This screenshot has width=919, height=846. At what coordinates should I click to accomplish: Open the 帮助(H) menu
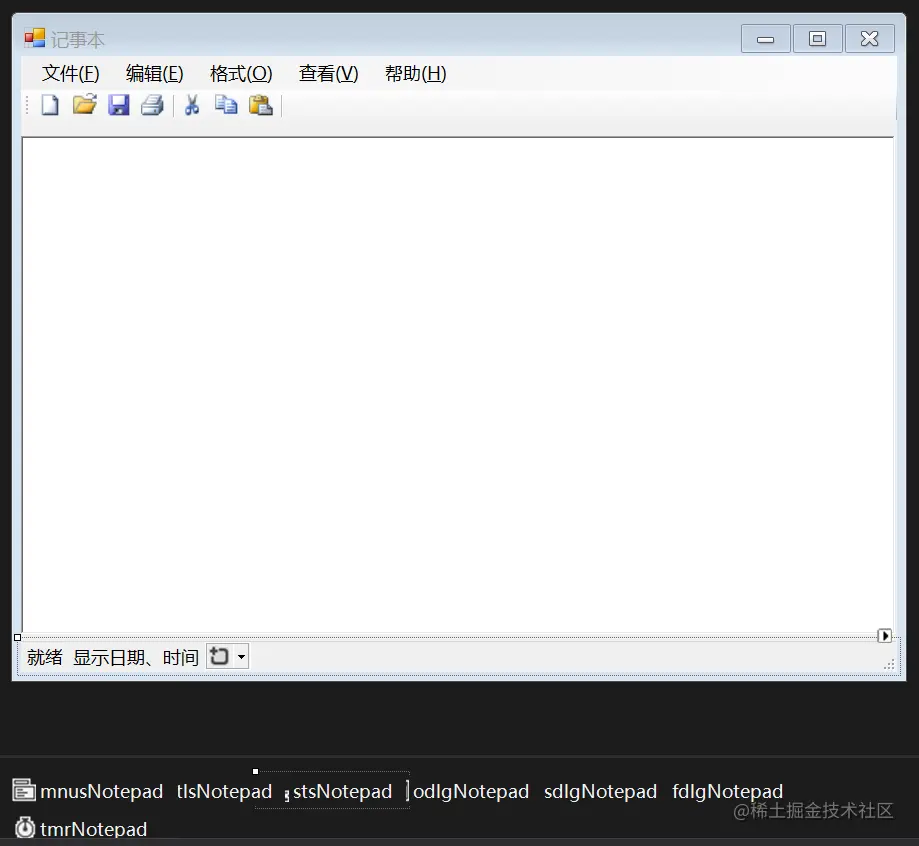pos(414,73)
